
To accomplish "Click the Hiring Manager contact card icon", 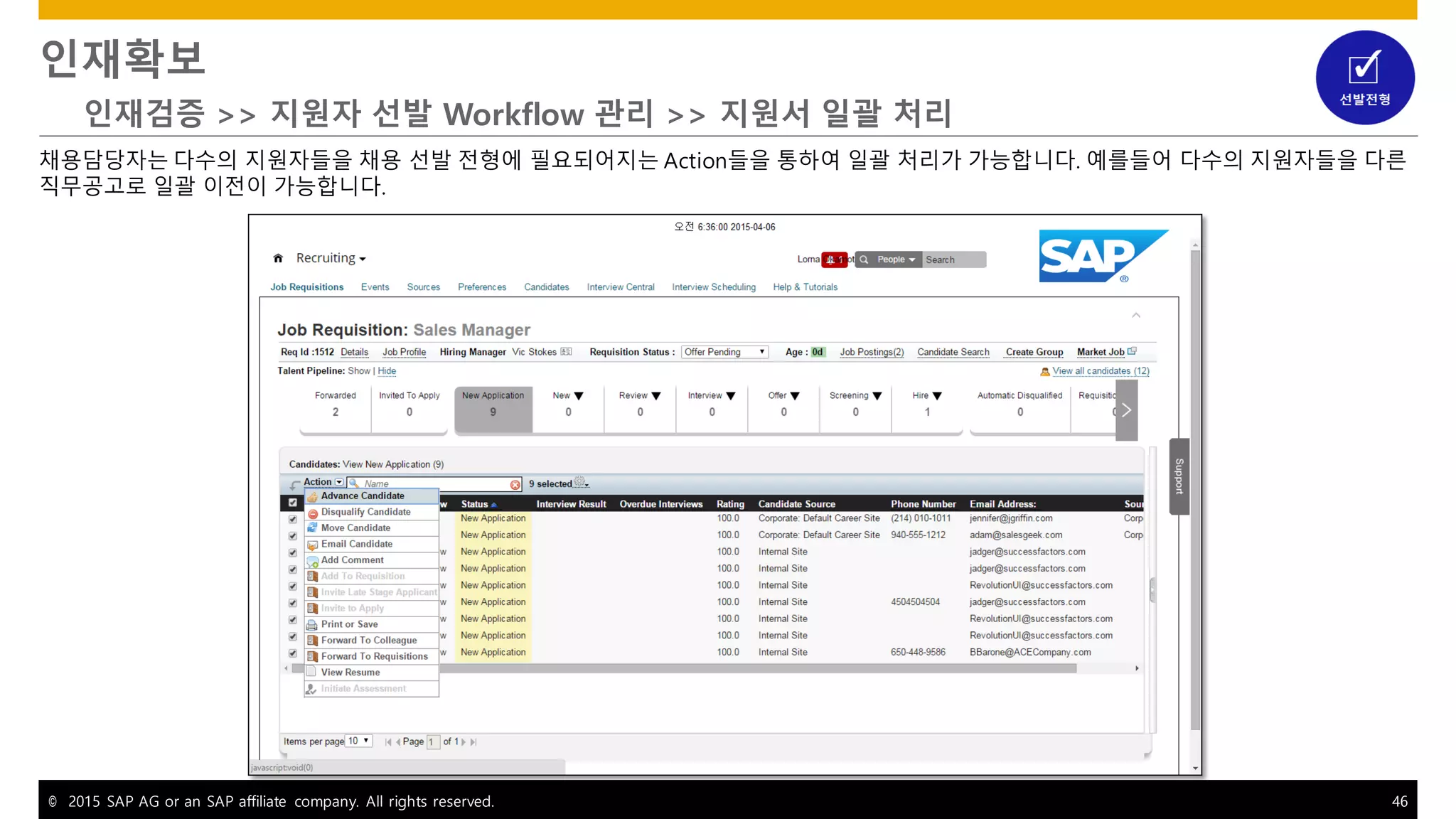I will 566,352.
